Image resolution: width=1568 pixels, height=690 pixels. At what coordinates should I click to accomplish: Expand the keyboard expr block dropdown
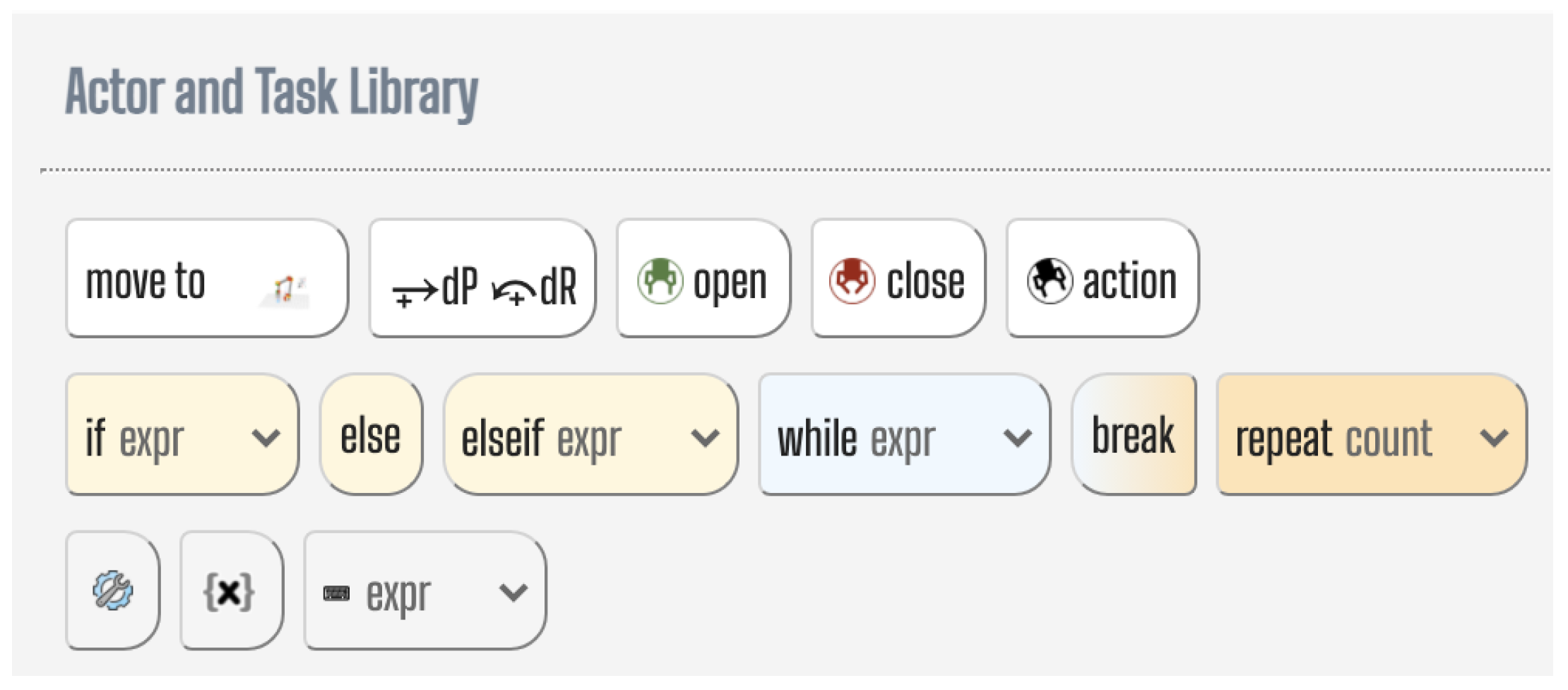[513, 592]
